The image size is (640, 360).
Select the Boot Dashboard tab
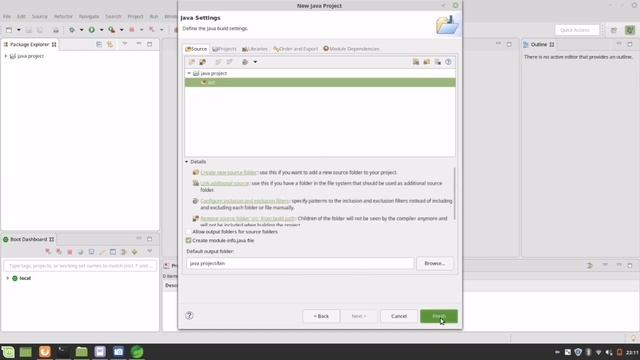click(29, 239)
